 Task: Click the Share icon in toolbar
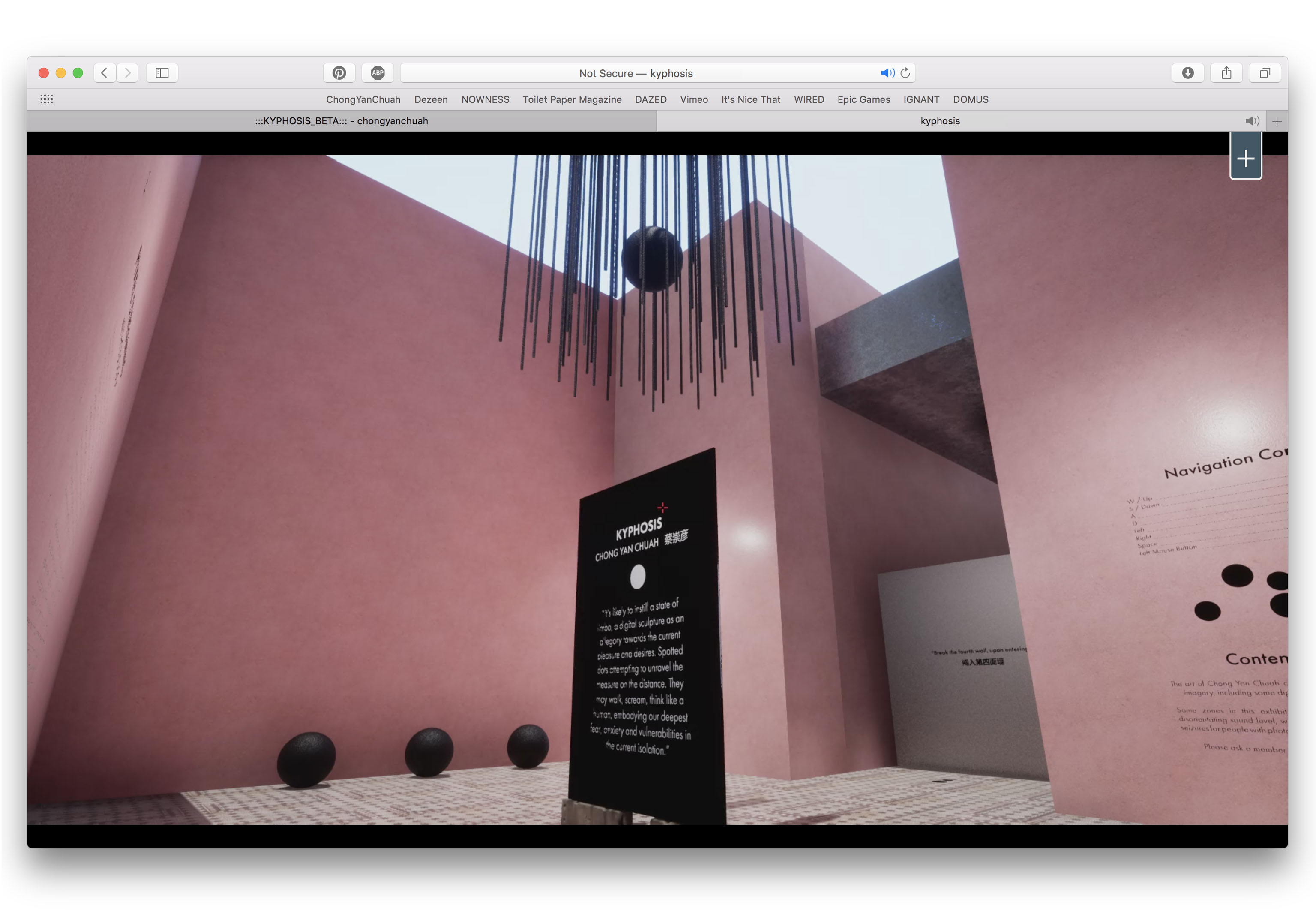[x=1226, y=73]
